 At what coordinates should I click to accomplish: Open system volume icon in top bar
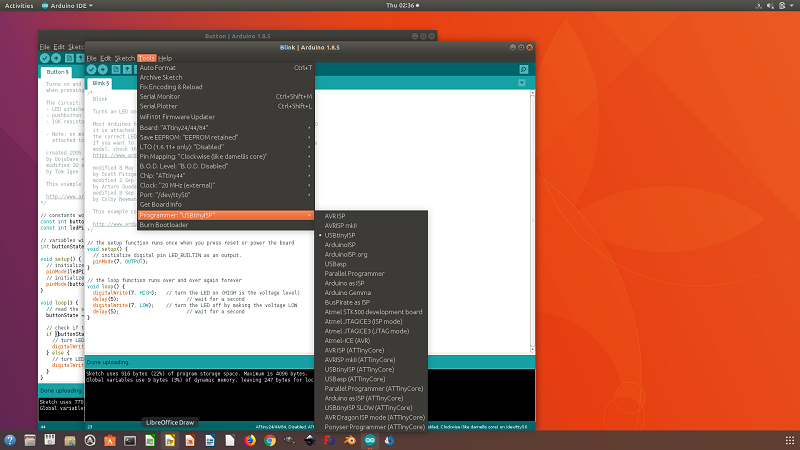[770, 6]
